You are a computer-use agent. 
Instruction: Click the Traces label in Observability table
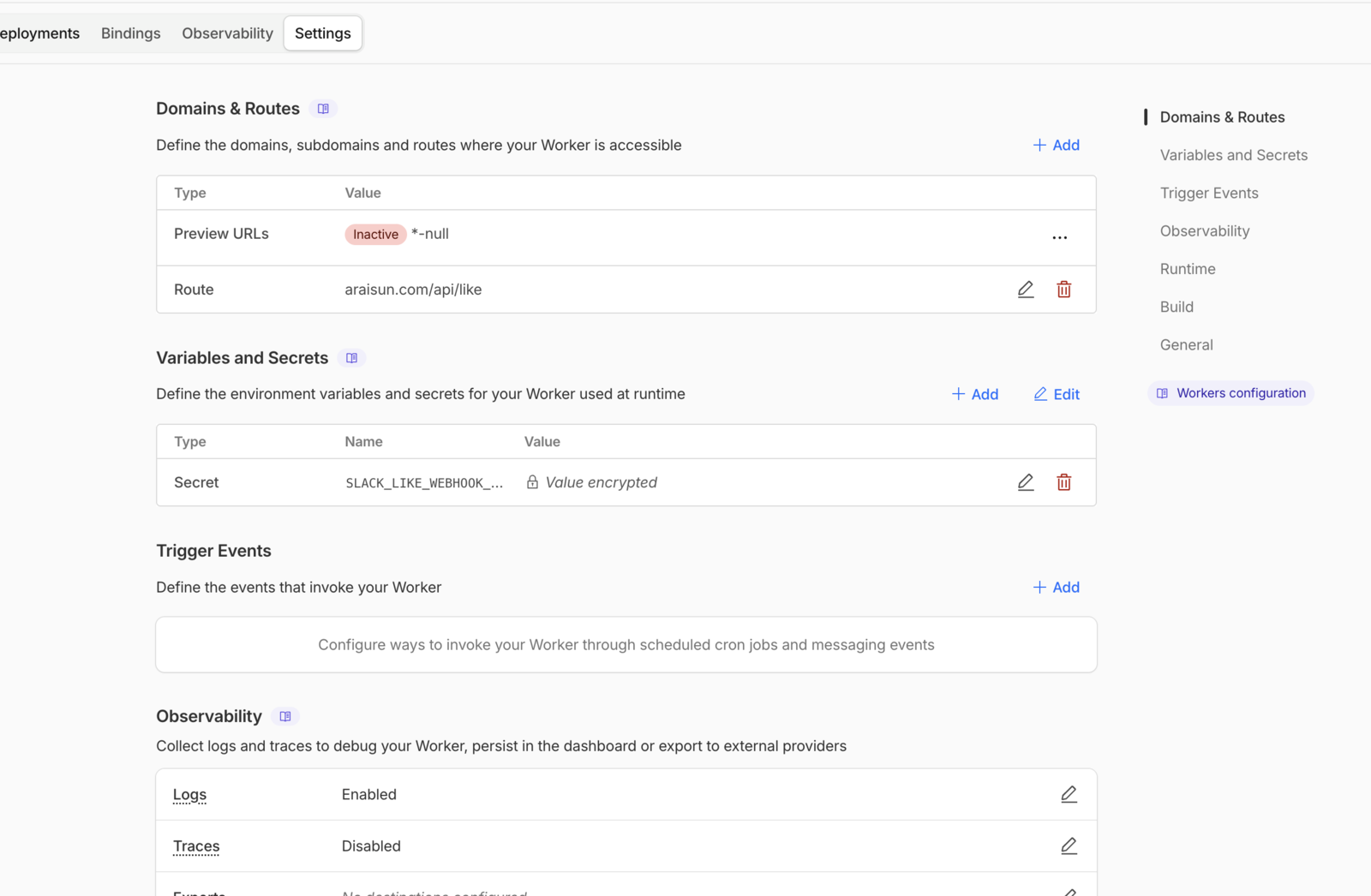[x=196, y=845]
